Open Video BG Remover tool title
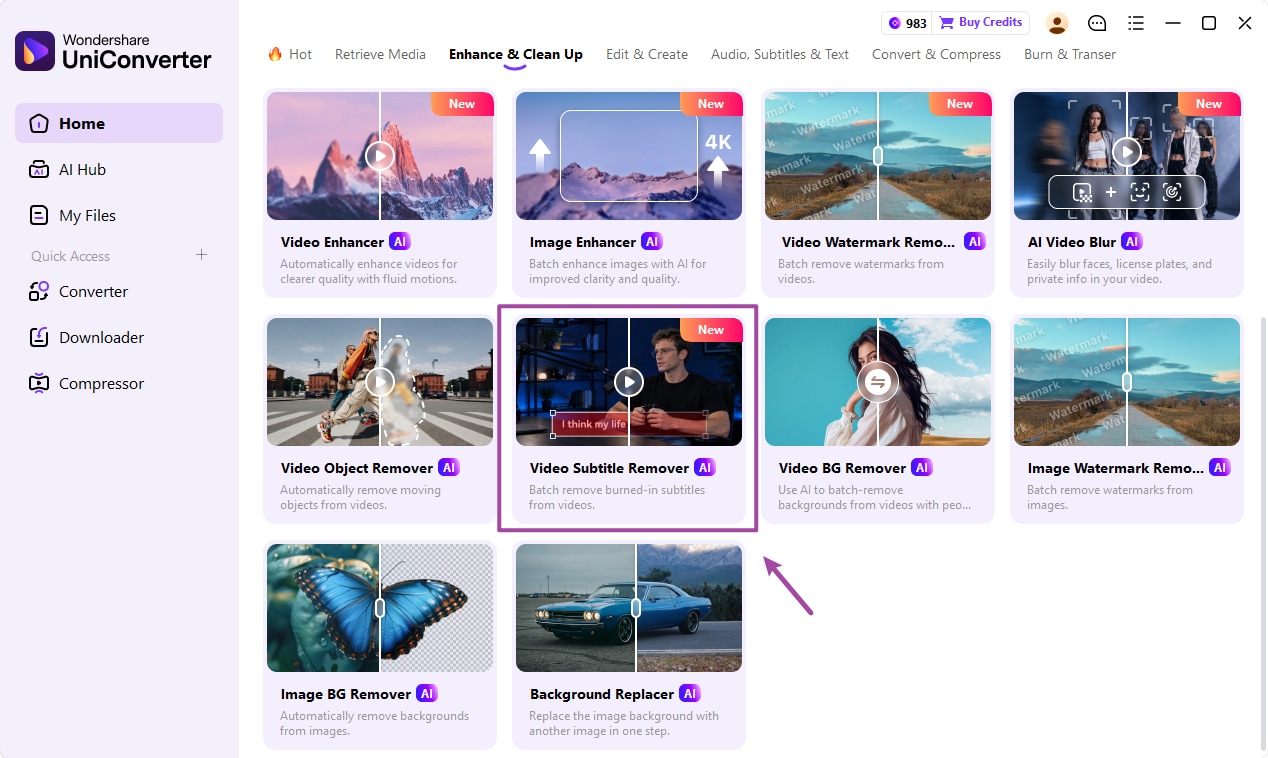Image resolution: width=1268 pixels, height=758 pixels. pos(842,468)
